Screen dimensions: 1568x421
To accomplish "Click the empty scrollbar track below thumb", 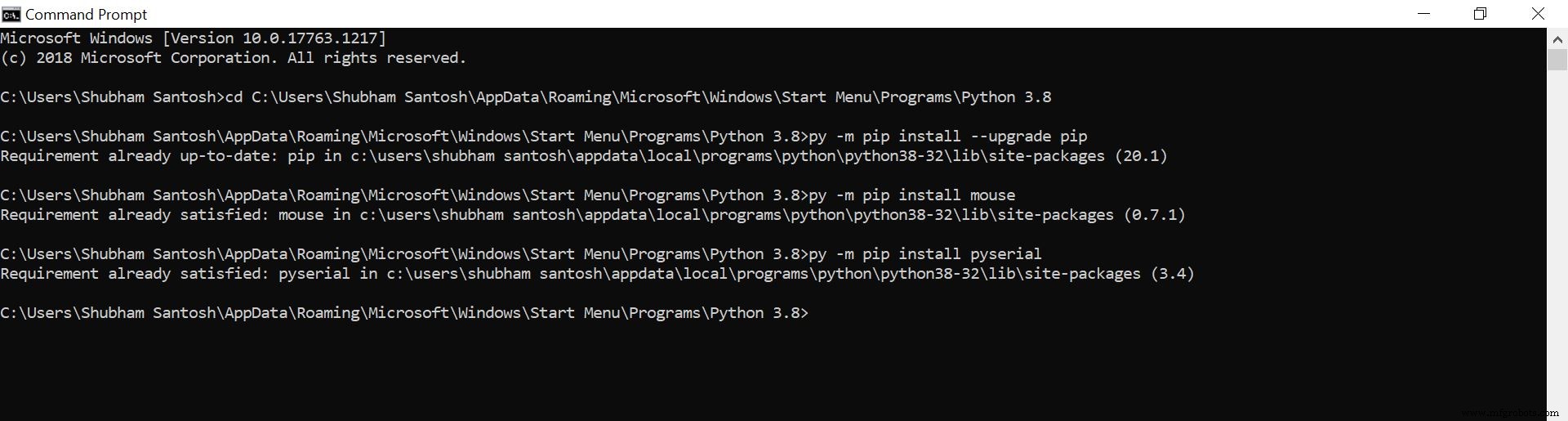I will 1557,245.
